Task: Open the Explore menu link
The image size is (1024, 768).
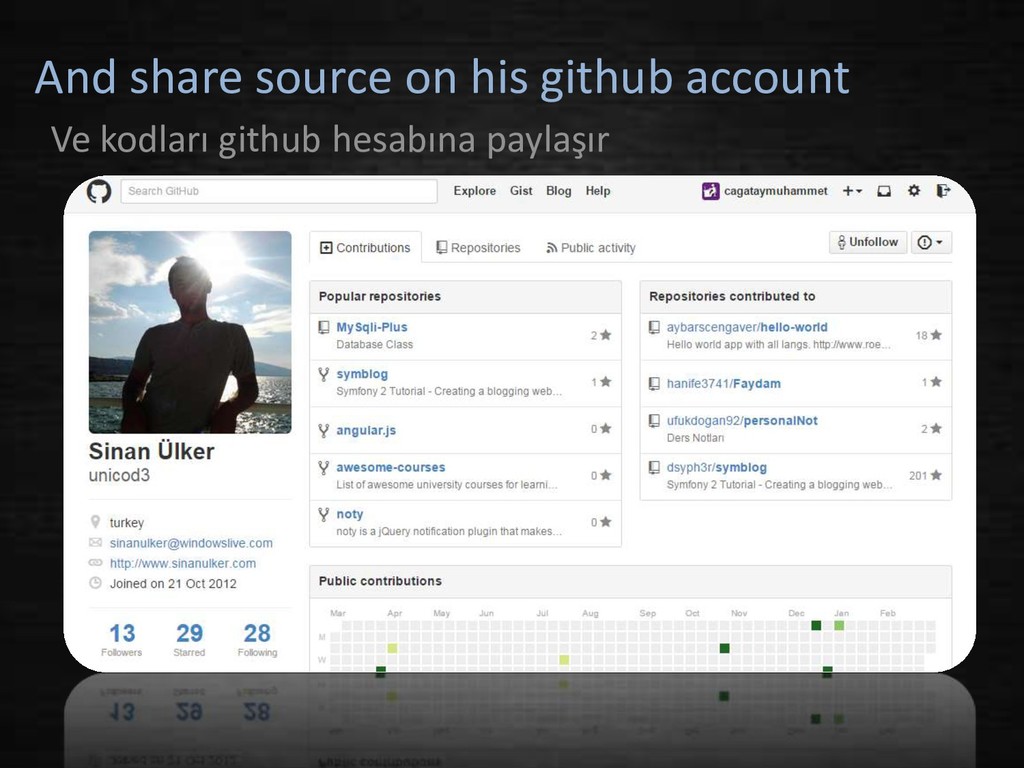Action: point(474,191)
